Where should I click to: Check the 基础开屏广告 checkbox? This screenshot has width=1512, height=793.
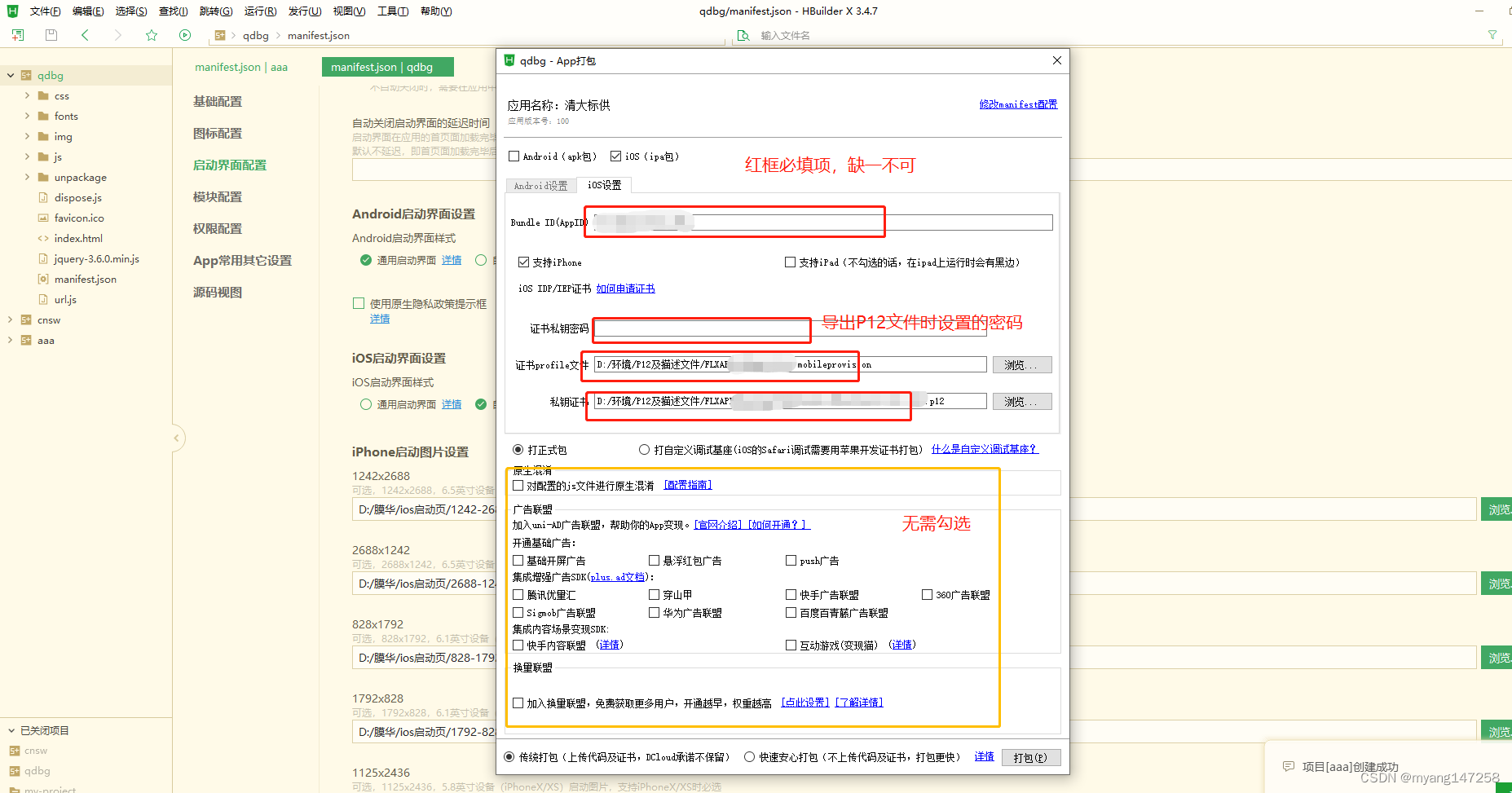click(x=518, y=561)
